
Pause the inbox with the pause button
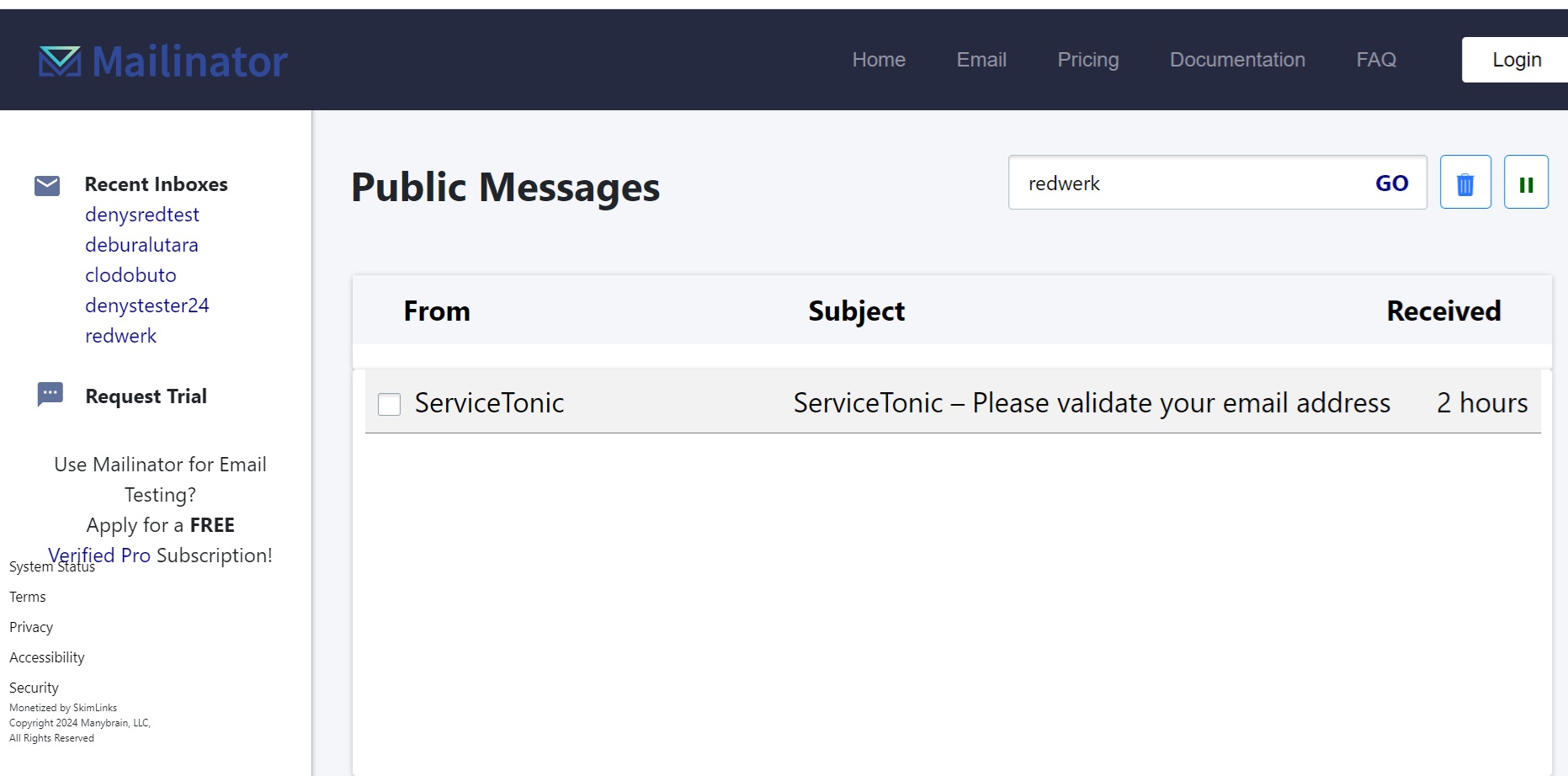pyautogui.click(x=1526, y=183)
